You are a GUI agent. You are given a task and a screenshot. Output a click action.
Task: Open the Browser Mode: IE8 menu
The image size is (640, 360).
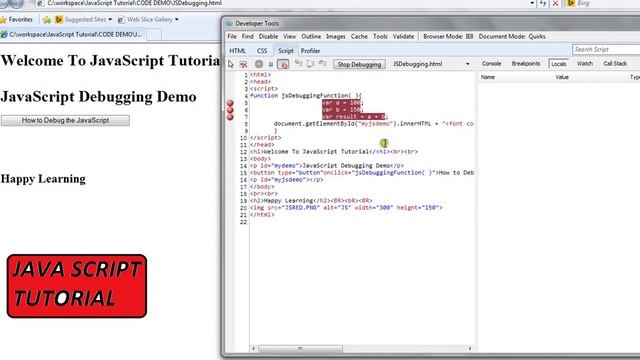click(x=448, y=37)
